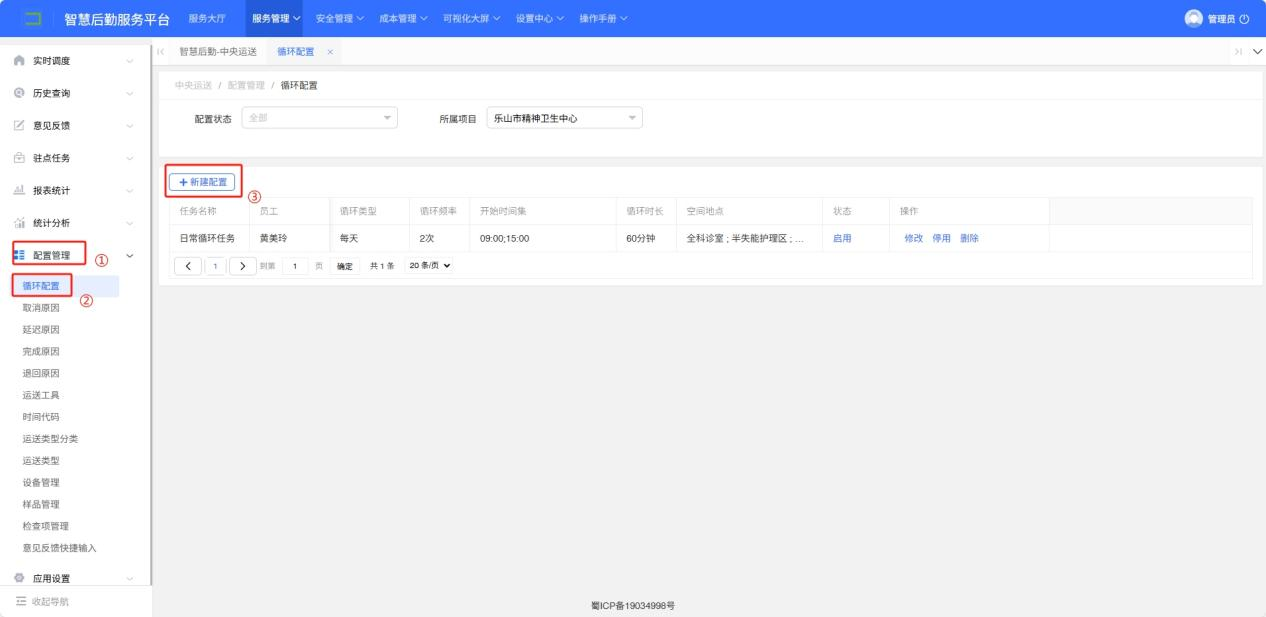Open the 设置中心 top menu
1266x617 pixels.
tap(540, 19)
